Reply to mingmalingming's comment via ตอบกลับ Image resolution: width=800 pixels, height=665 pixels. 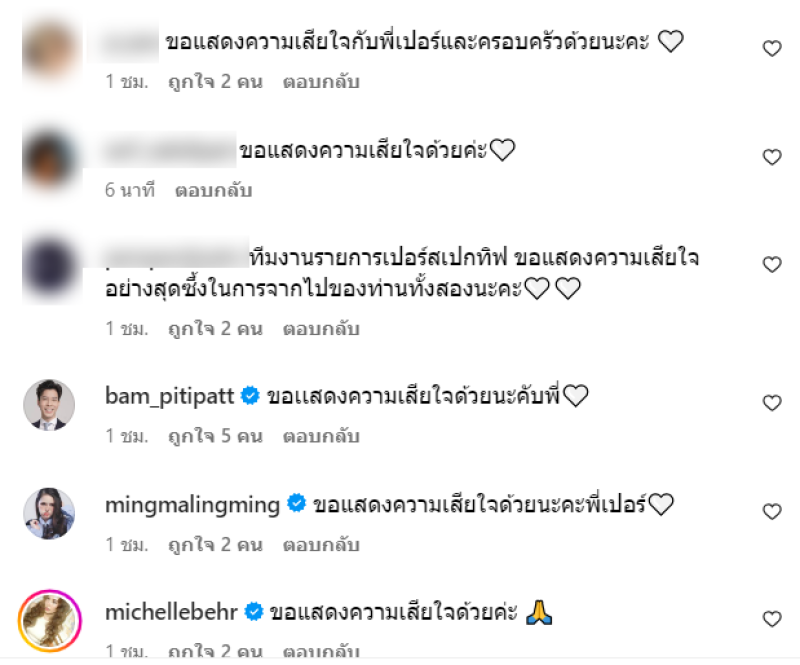pos(321,545)
